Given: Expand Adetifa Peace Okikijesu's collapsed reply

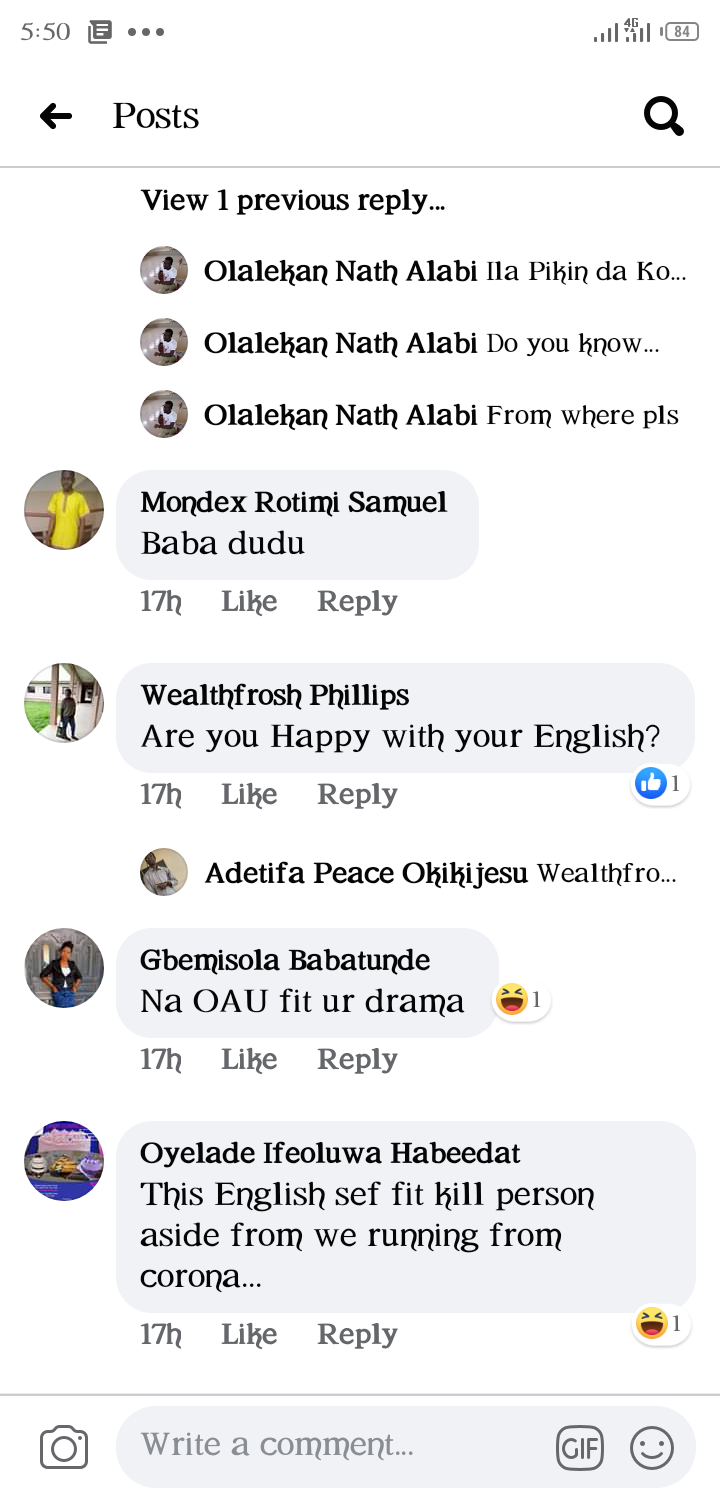Looking at the screenshot, I should point(440,873).
